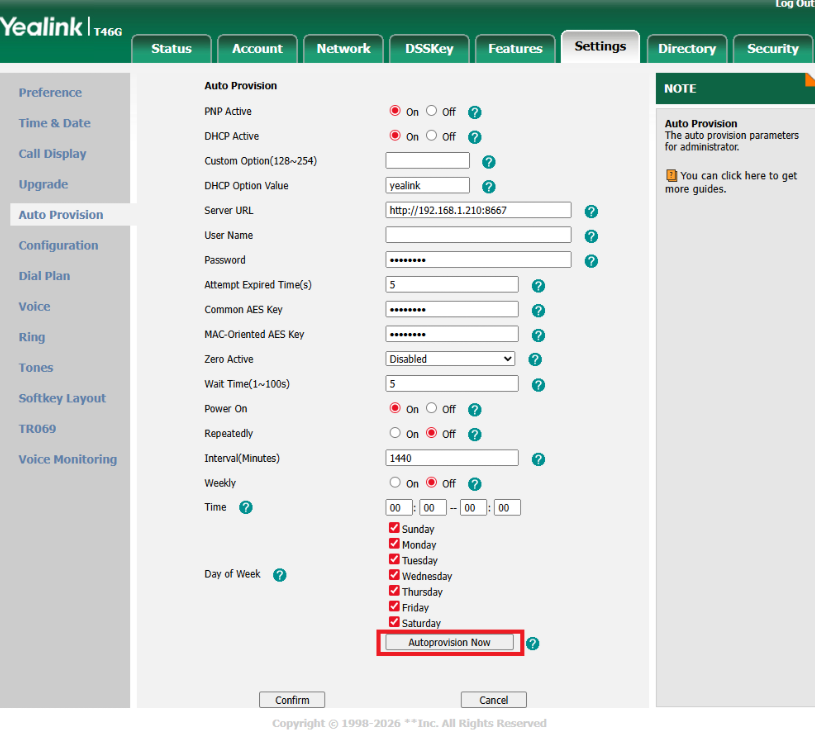Click the Server URL input field
Viewport: 815px width, 735px height.
coord(478,210)
